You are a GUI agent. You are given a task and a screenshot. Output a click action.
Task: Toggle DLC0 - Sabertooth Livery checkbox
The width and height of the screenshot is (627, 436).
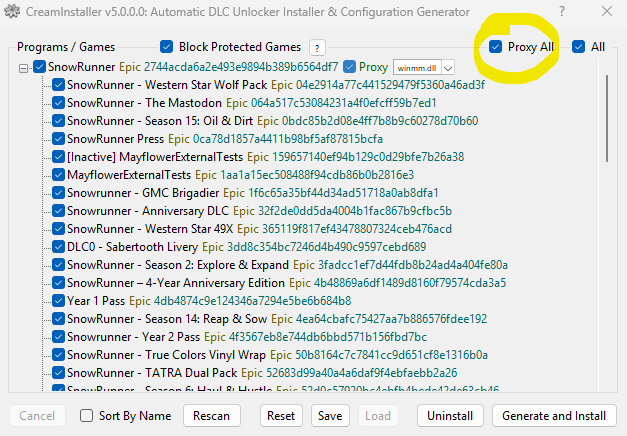[x=58, y=247]
